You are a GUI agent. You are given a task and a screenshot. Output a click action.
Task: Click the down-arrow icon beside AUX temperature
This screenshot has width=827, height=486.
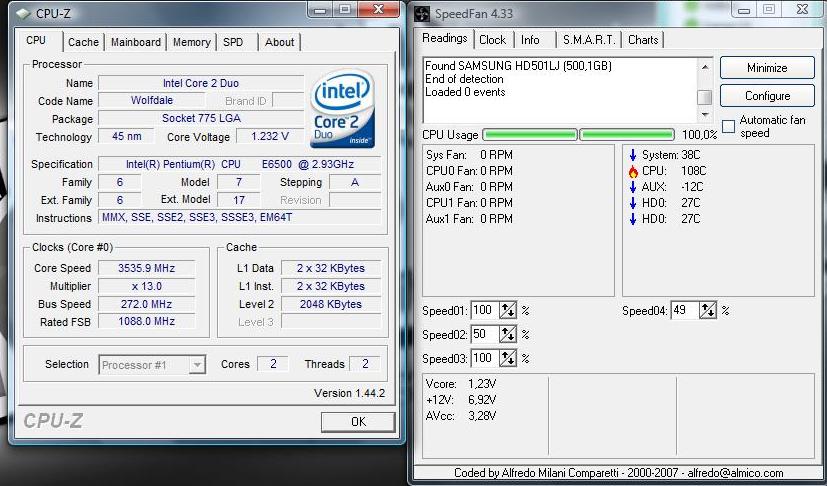[x=633, y=187]
